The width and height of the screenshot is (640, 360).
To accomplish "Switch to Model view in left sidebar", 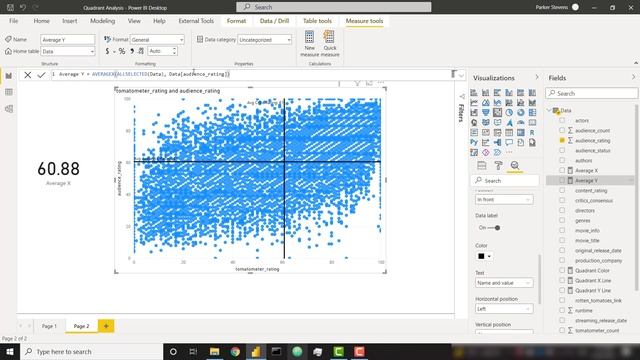I will [x=9, y=109].
